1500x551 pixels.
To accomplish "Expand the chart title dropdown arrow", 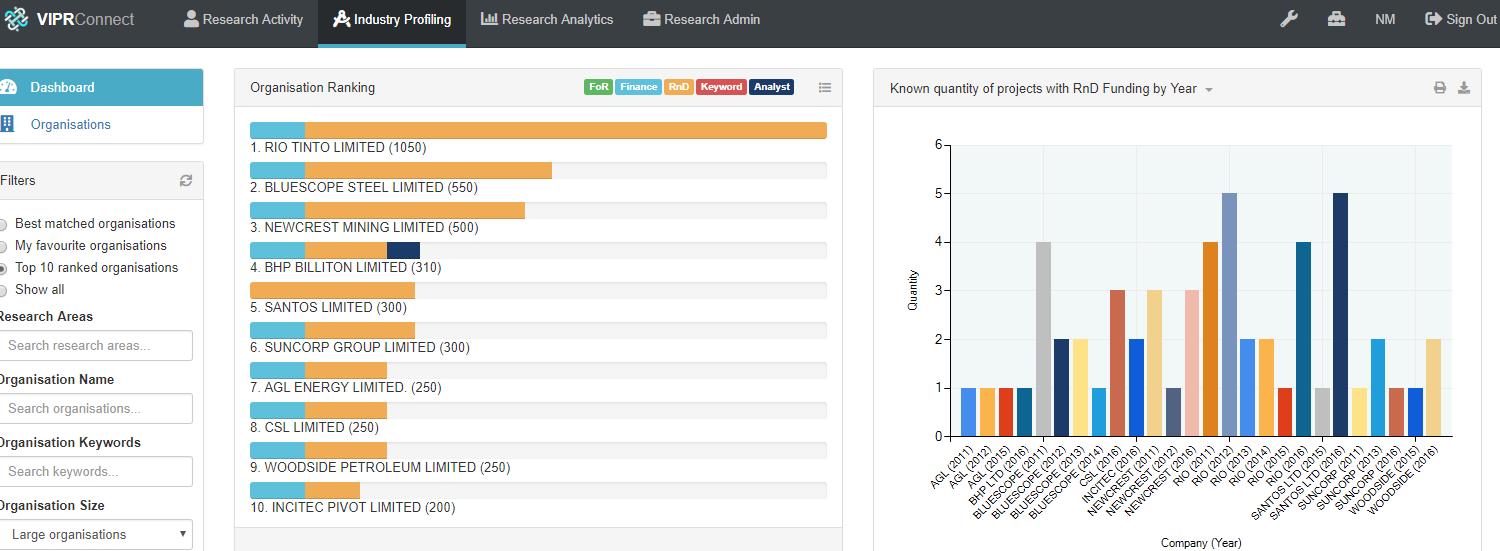I will 1209,90.
